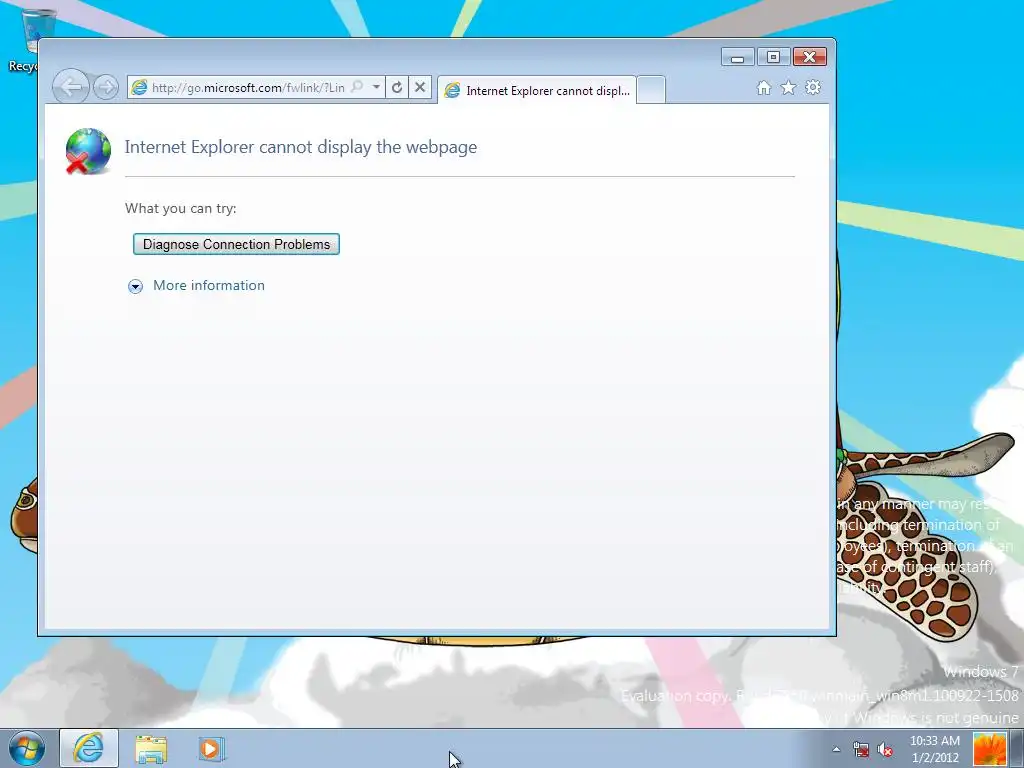The height and width of the screenshot is (768, 1024).
Task: Click the Forward arrow button
Action: pyautogui.click(x=106, y=87)
